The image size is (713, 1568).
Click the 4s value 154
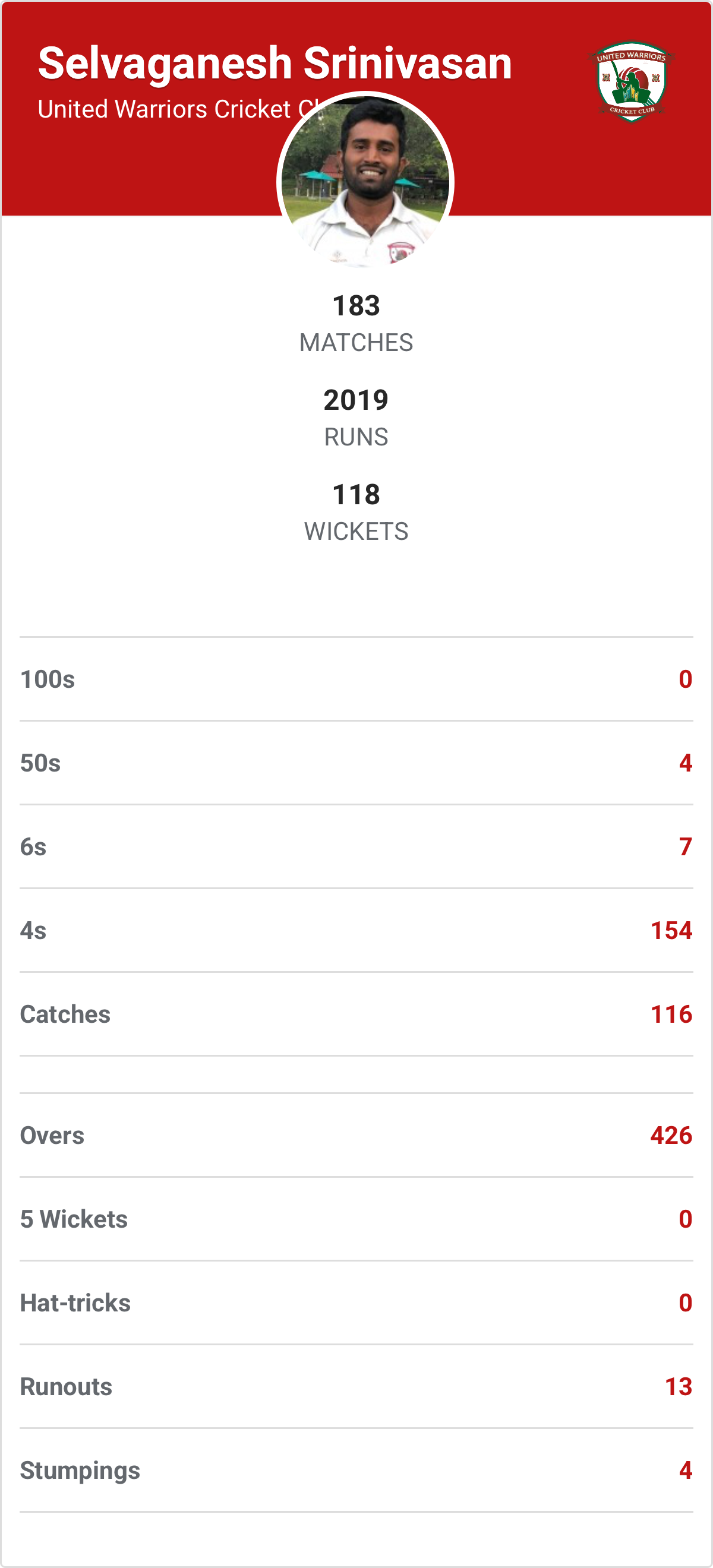pyautogui.click(x=671, y=931)
